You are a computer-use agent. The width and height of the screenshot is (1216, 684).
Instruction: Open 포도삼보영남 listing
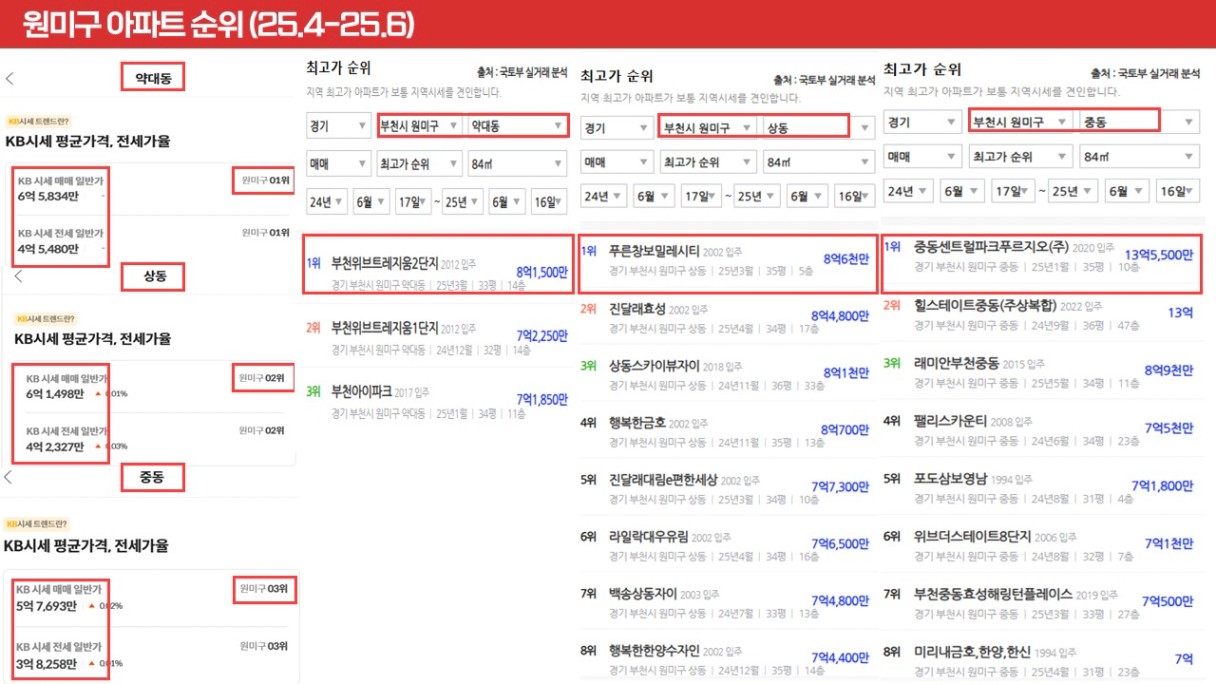point(1040,486)
